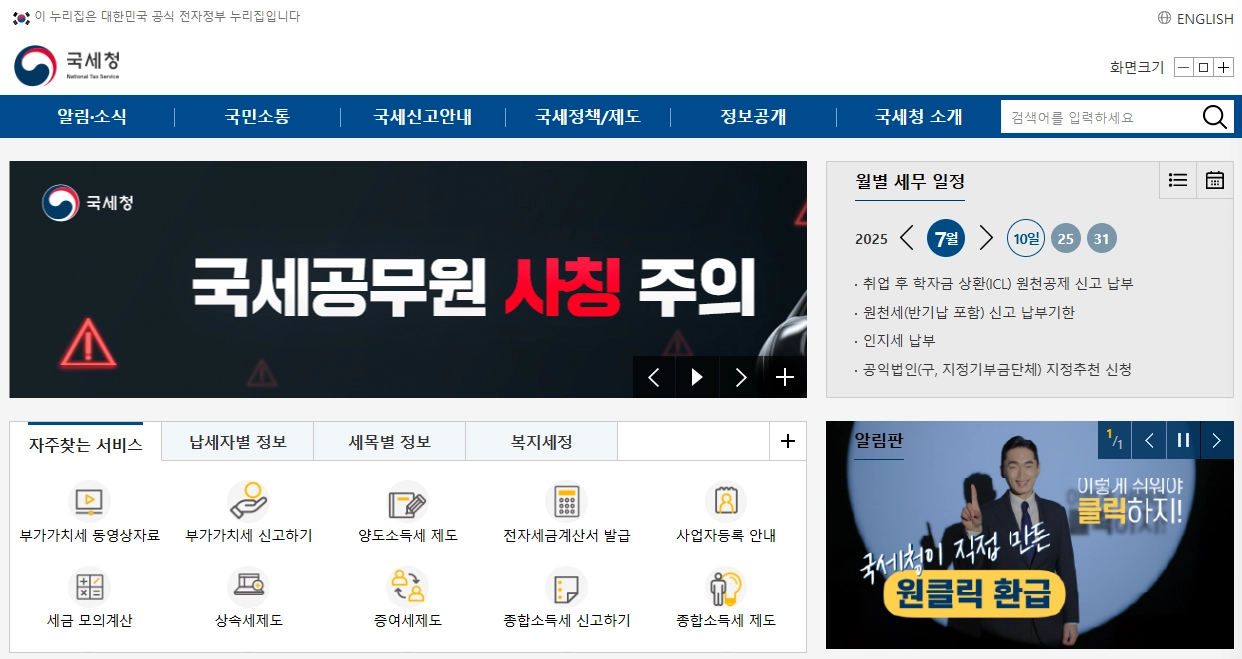Switch to the 복지세정 tab

tap(541, 441)
